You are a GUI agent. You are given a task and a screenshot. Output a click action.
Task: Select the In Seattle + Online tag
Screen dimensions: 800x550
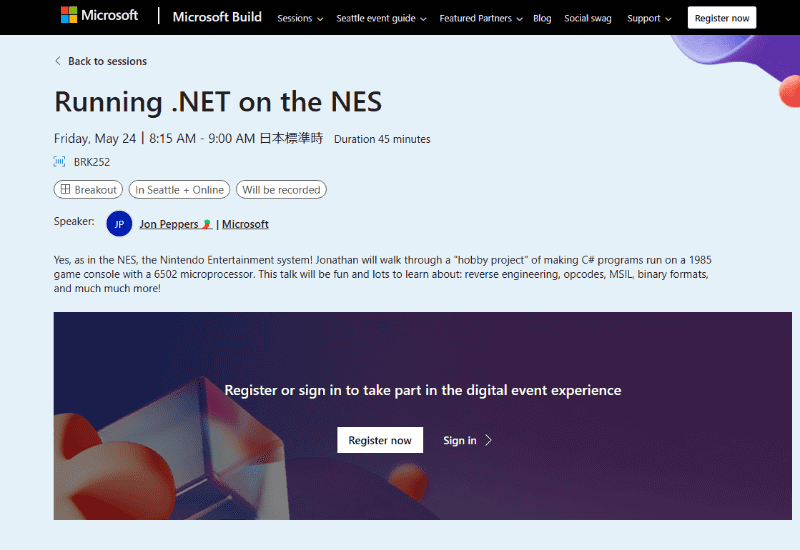tap(180, 189)
